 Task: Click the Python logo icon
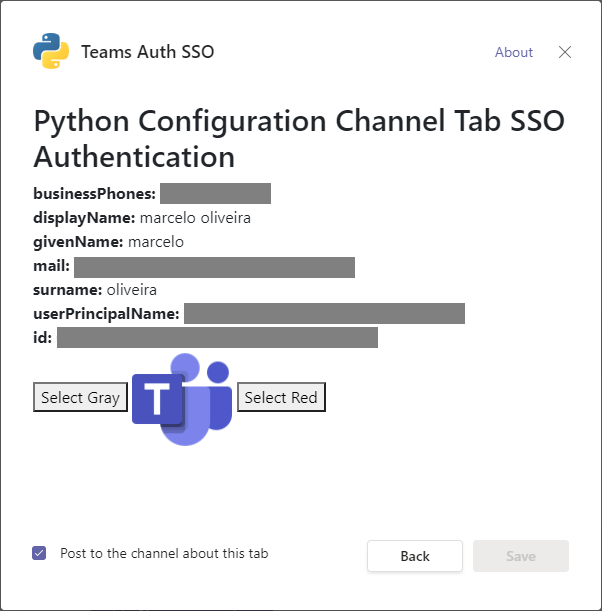point(51,51)
